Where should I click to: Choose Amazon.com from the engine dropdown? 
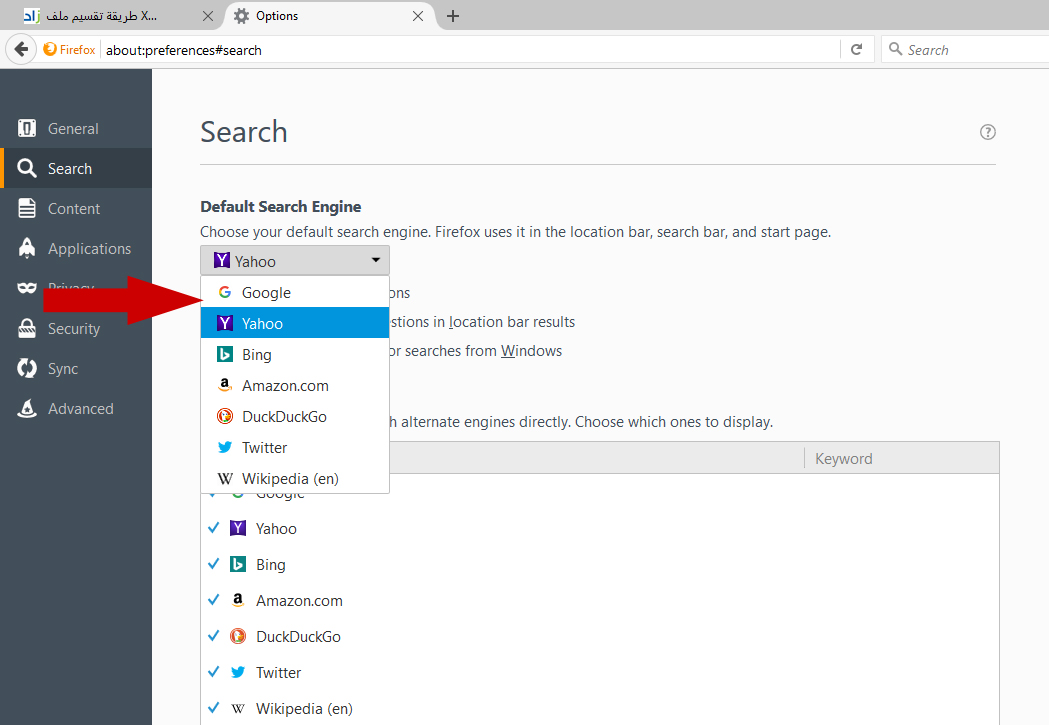(295, 385)
